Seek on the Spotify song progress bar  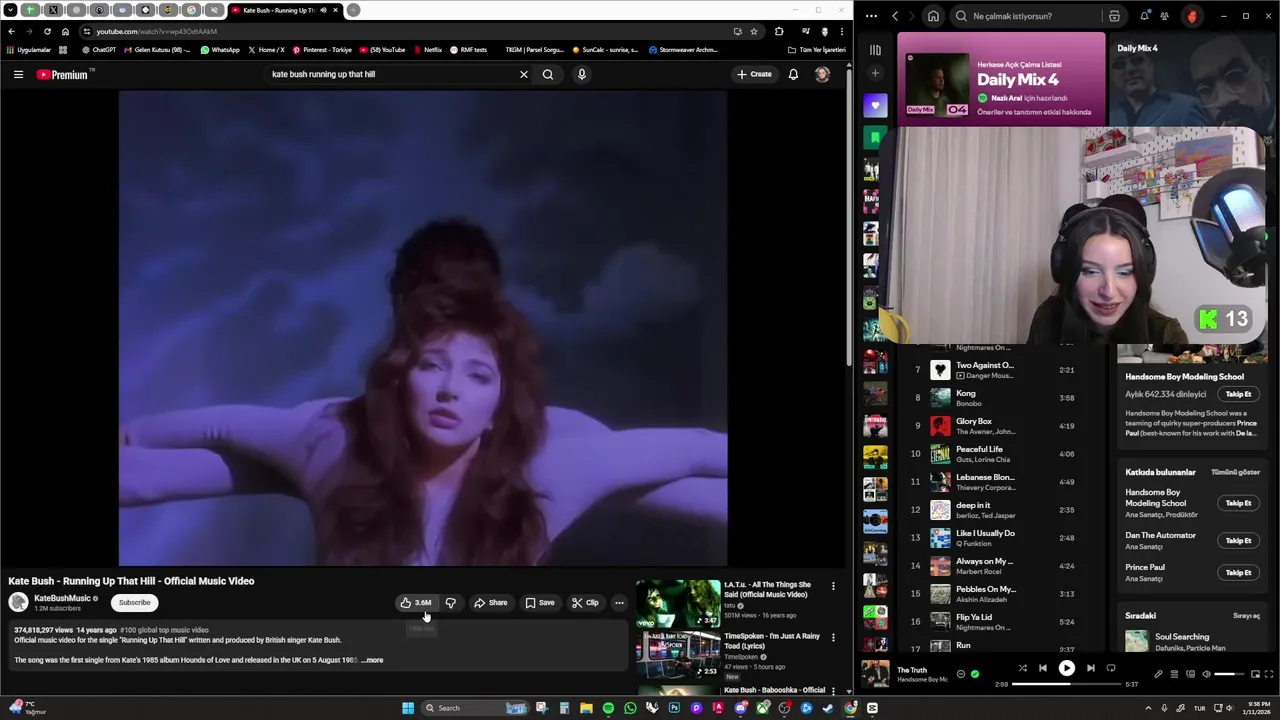click(x=1066, y=685)
